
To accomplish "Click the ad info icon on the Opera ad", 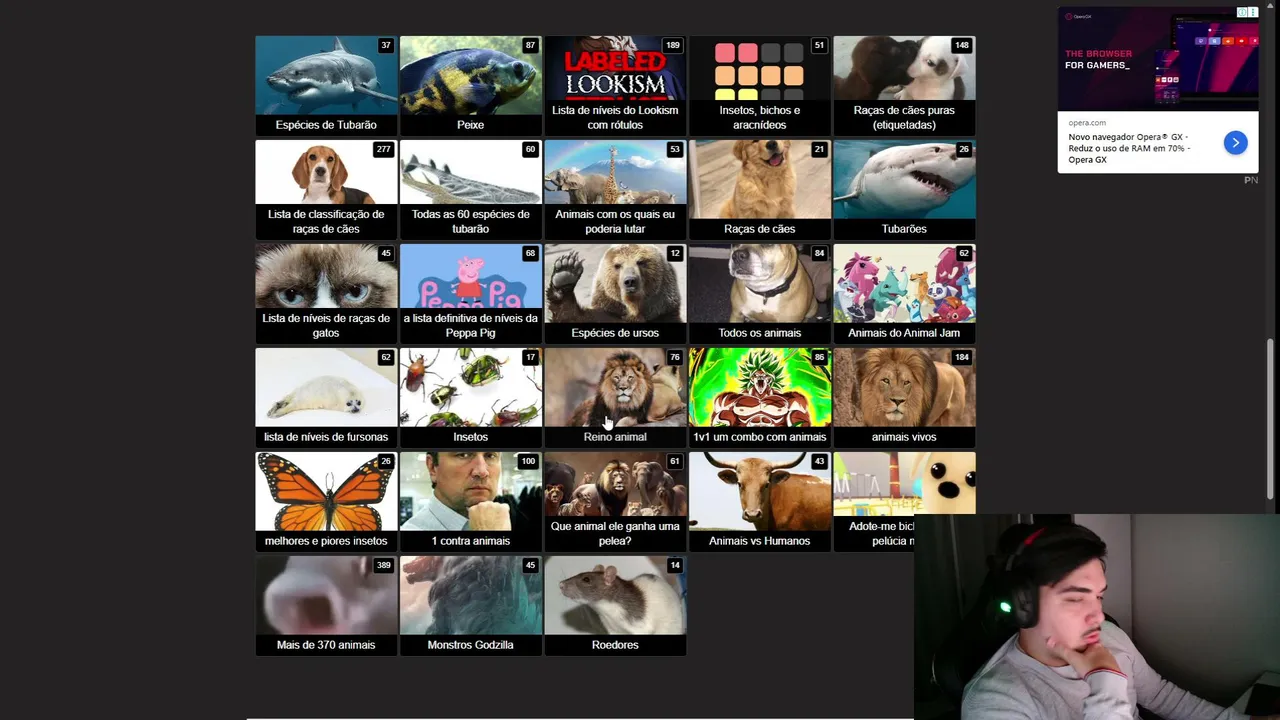I will click(1242, 13).
